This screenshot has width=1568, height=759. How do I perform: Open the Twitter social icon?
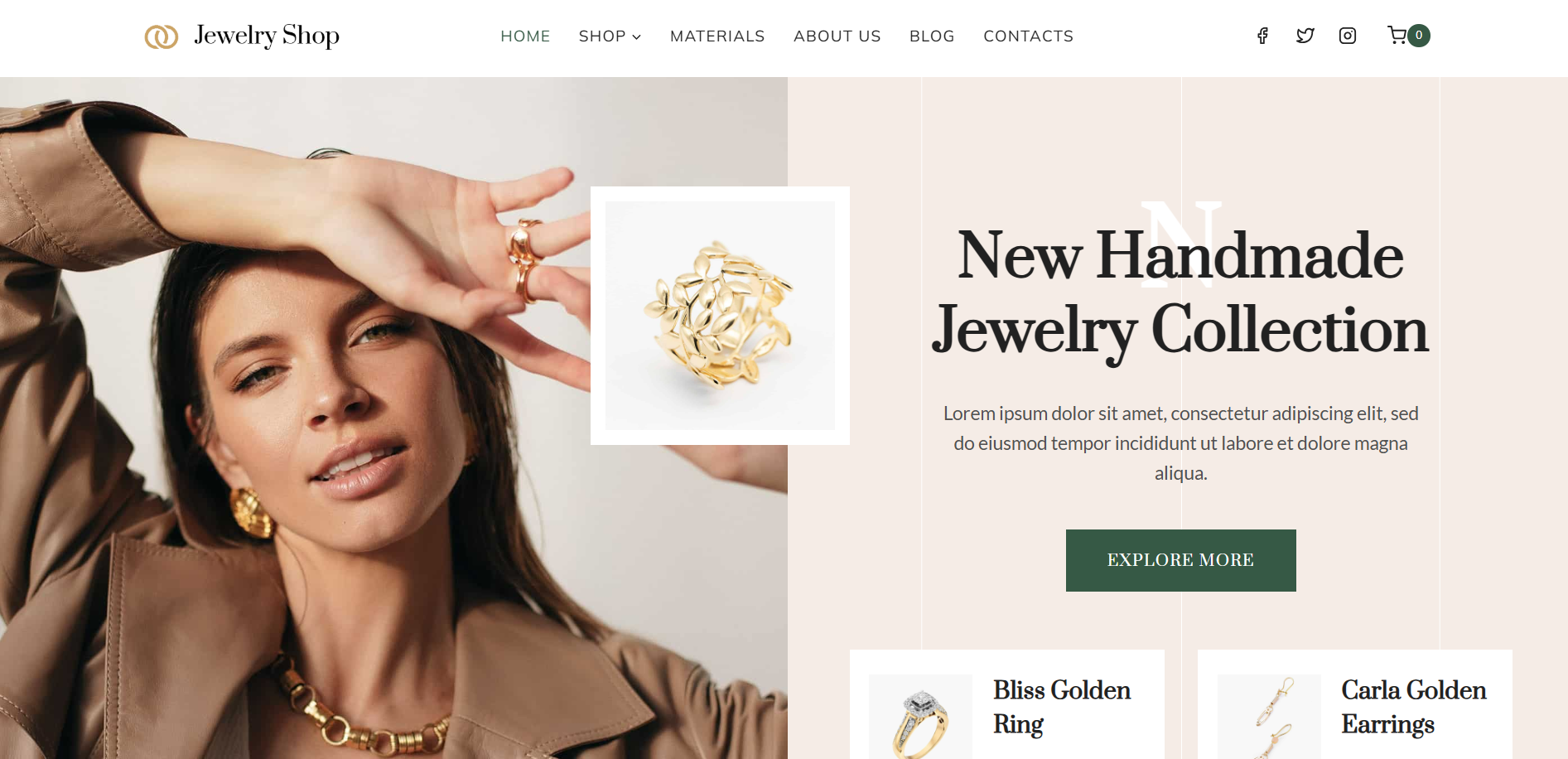1305,36
